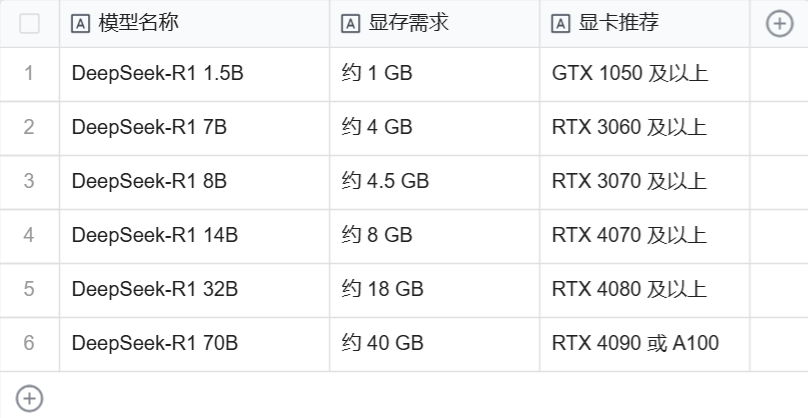This screenshot has height=418, width=808.
Task: Click the text type icon beside 模型名称
Action: [80, 23]
